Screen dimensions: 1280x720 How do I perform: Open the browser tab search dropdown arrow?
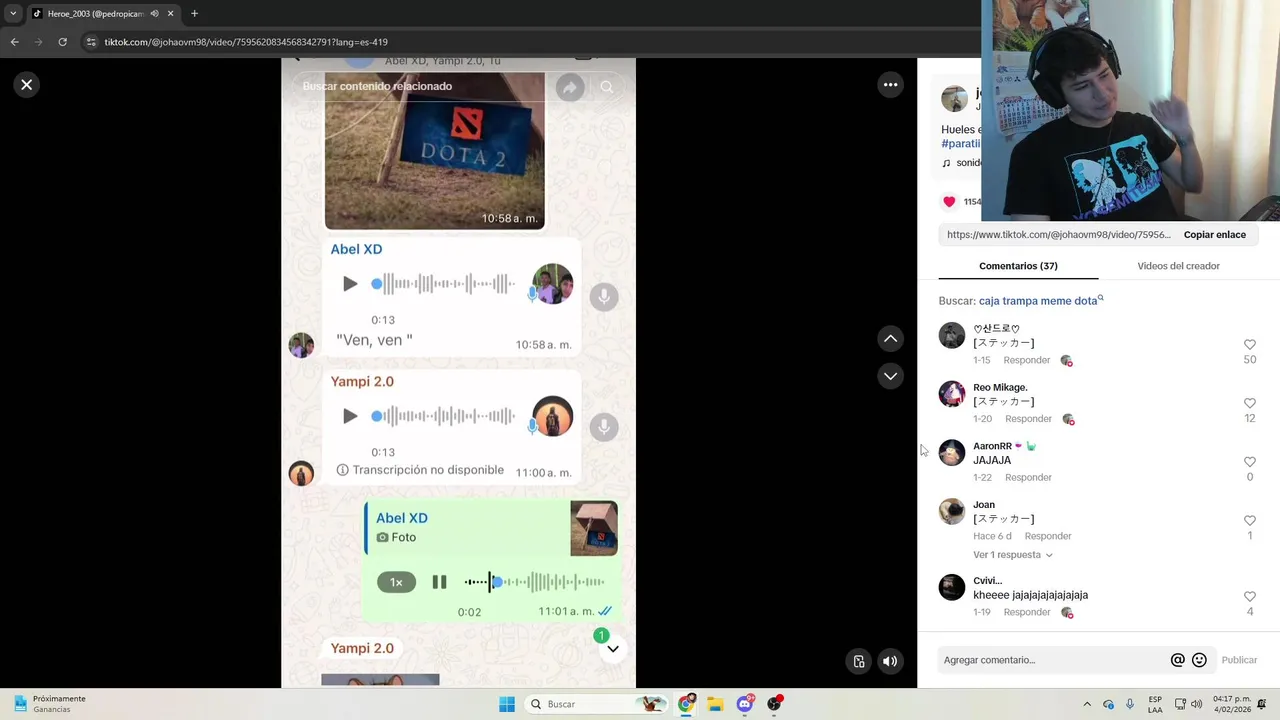pos(13,13)
